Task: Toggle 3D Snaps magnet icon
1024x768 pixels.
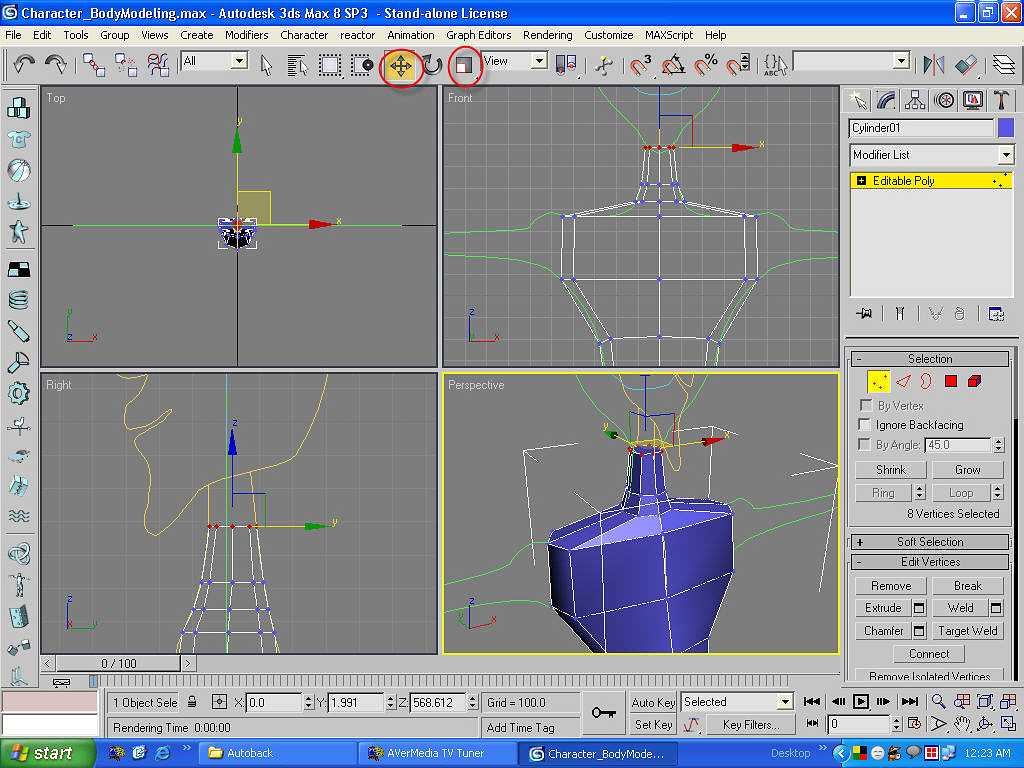Action: 641,65
